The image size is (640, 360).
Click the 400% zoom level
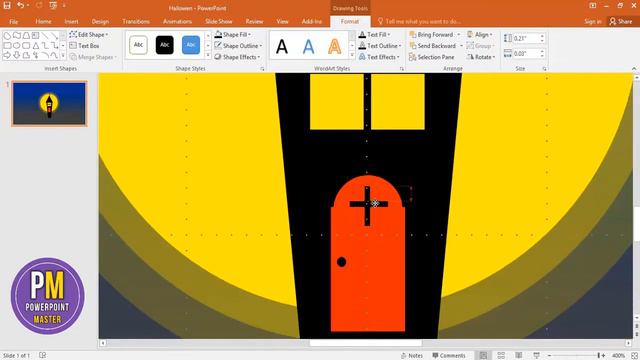pos(618,356)
